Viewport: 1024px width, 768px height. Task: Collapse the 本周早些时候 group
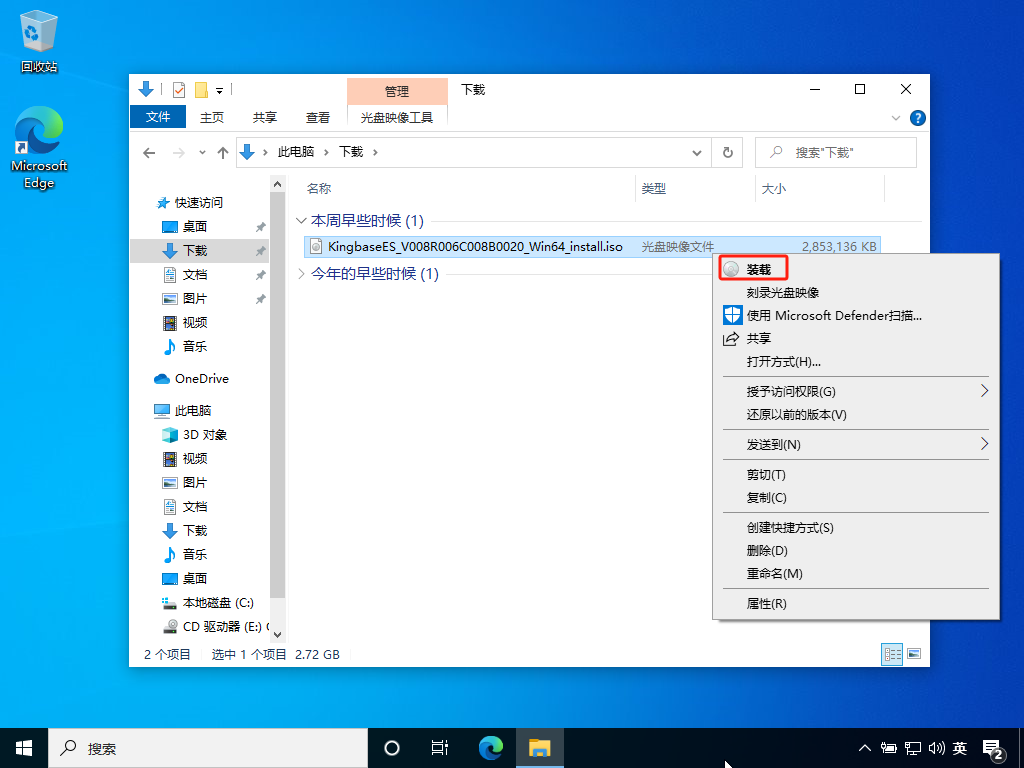click(x=303, y=221)
